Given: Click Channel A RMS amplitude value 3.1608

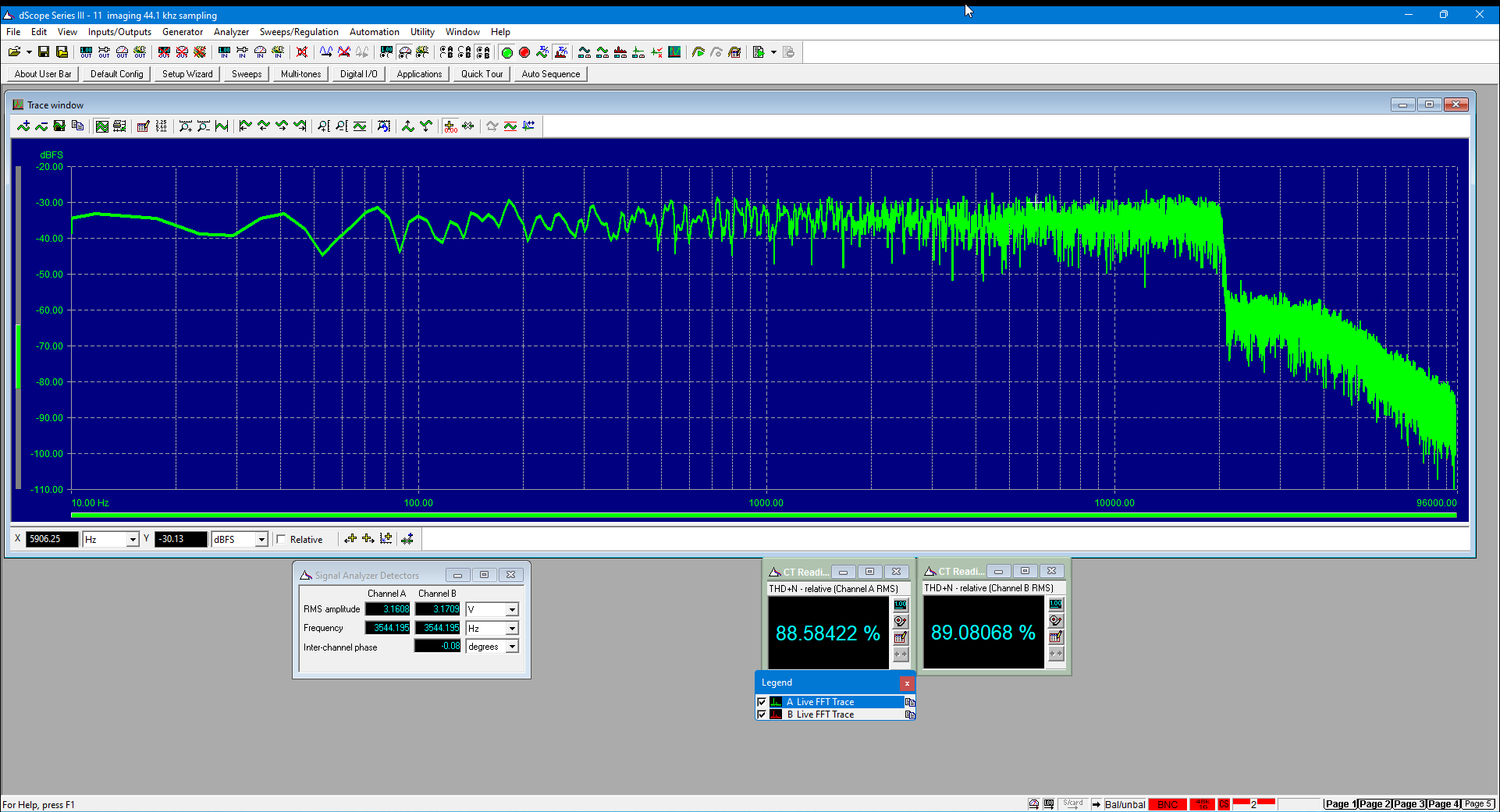Looking at the screenshot, I should 388,609.
